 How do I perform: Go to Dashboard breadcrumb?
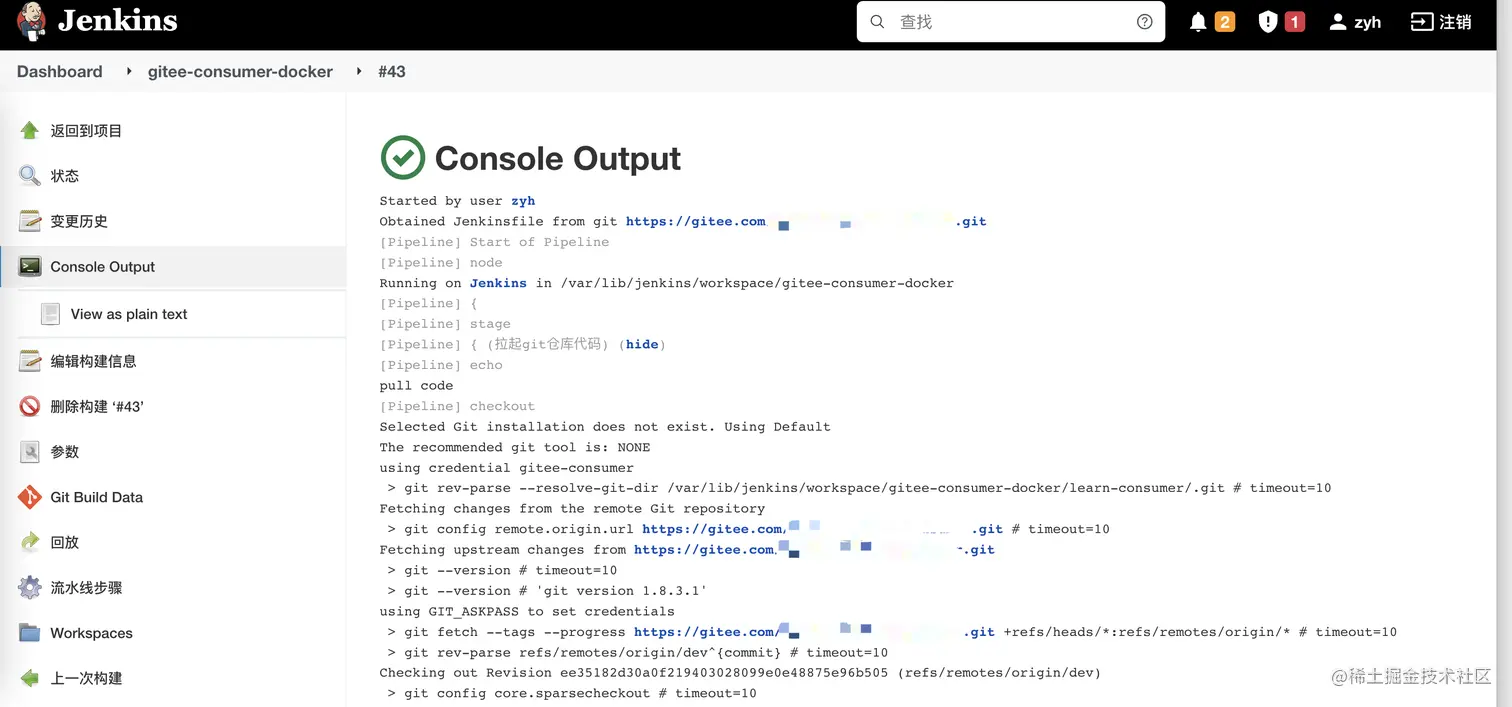tap(60, 72)
